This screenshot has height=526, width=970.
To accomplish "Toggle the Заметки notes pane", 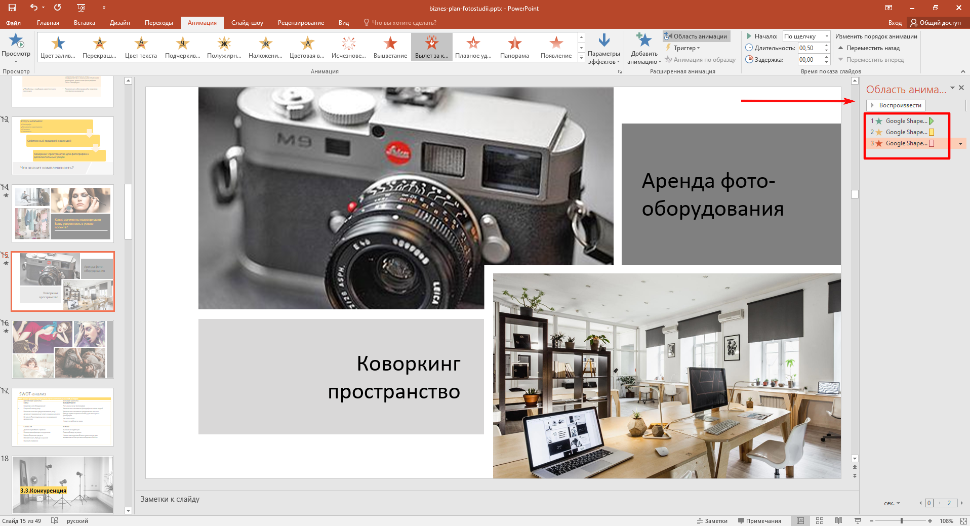I will point(712,520).
